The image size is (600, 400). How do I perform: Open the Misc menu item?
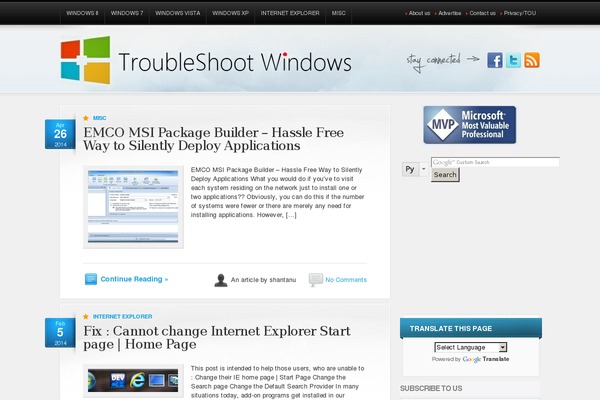[339, 13]
